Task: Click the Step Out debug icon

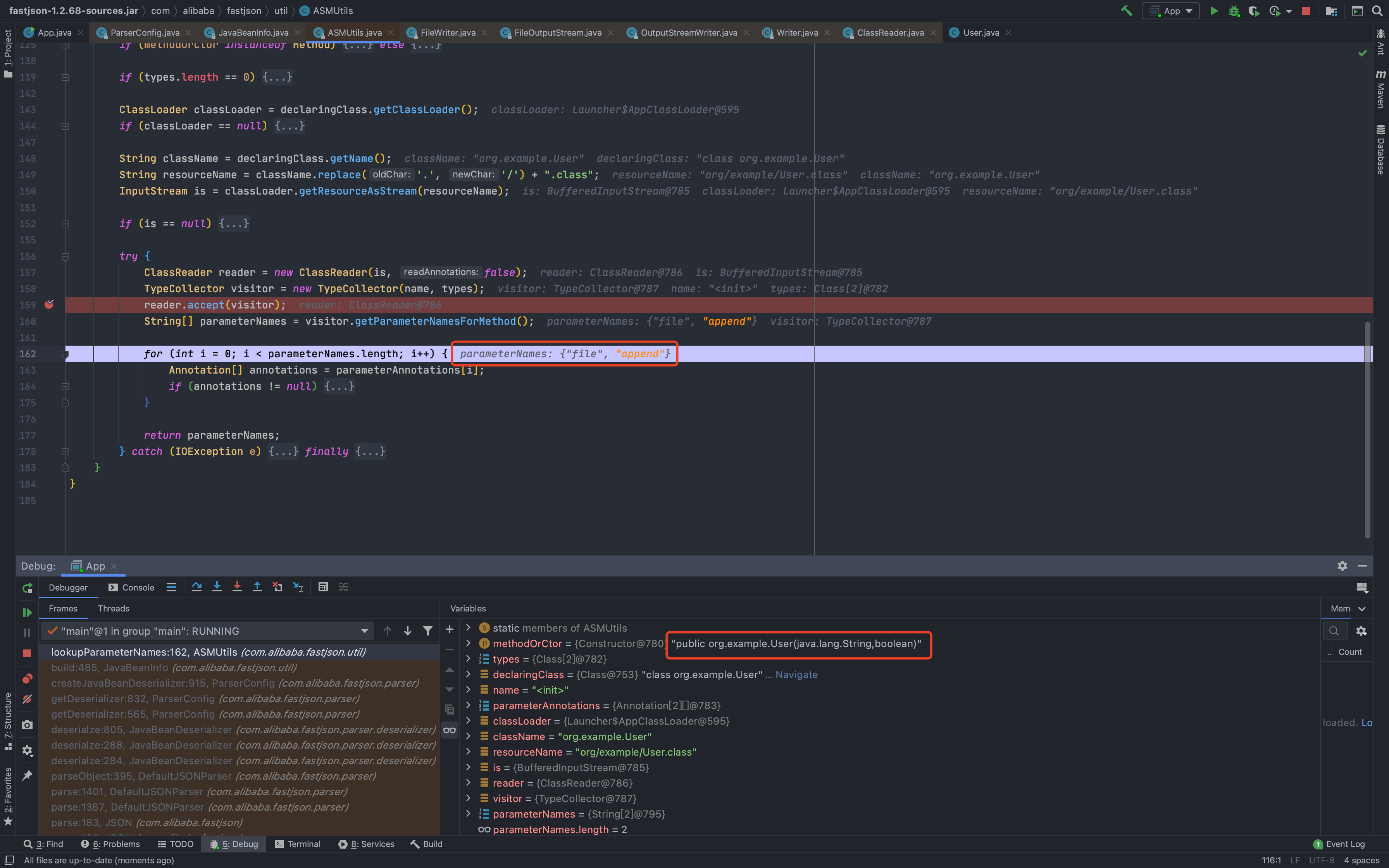Action: tap(257, 587)
